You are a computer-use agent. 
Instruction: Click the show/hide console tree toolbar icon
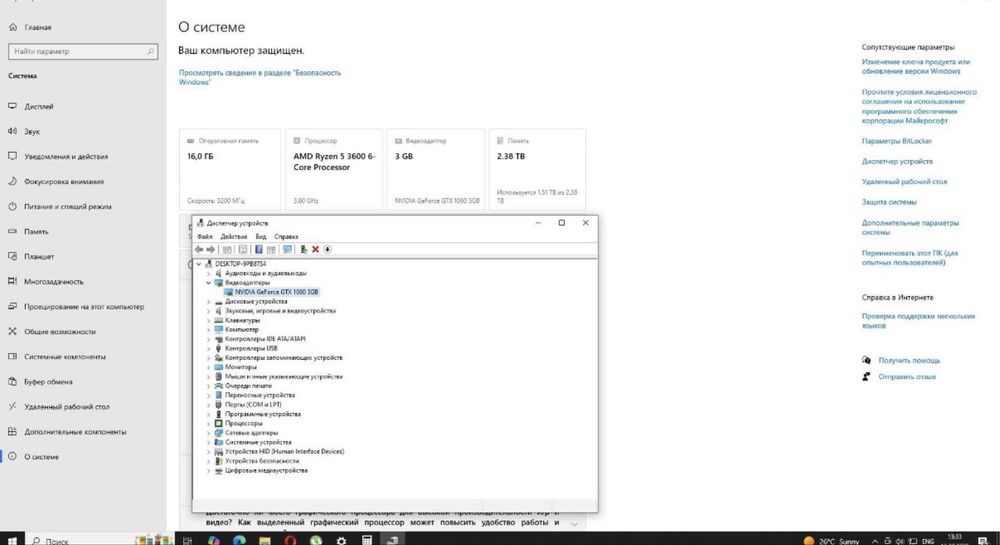227,250
